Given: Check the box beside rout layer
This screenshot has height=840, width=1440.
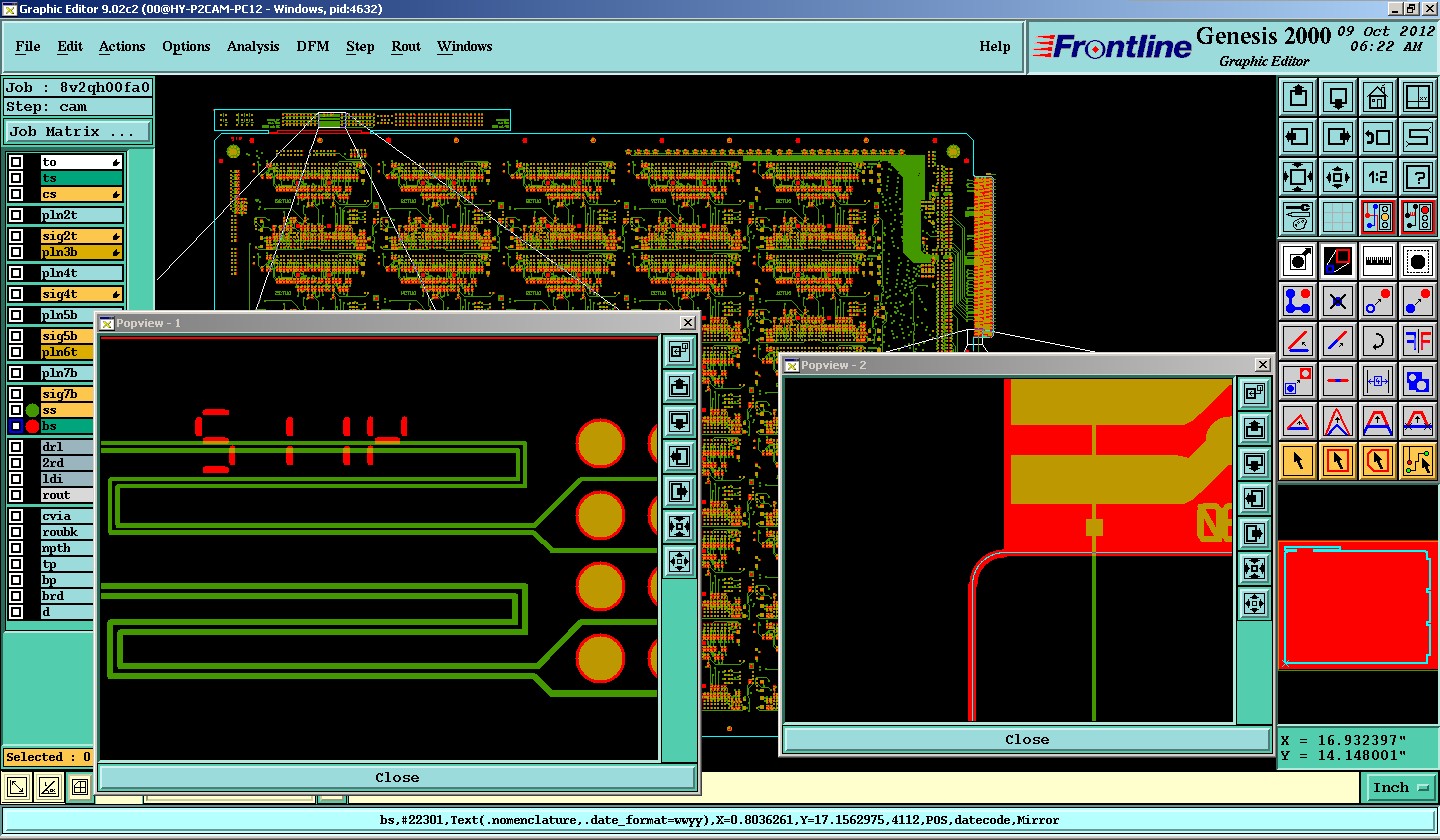Looking at the screenshot, I should pos(16,495).
